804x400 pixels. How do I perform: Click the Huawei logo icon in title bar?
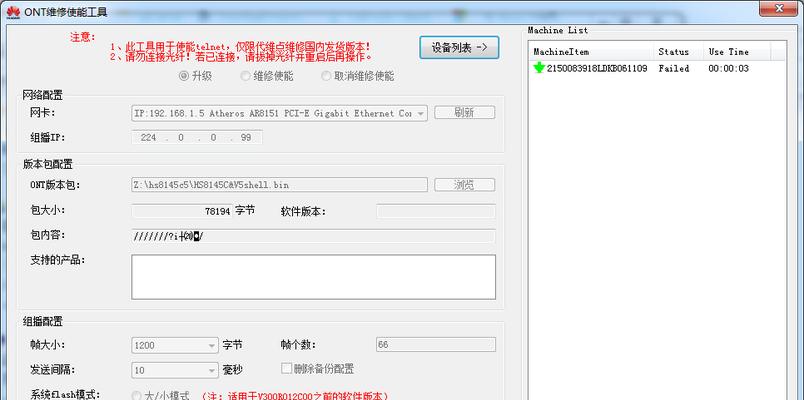[x=13, y=12]
